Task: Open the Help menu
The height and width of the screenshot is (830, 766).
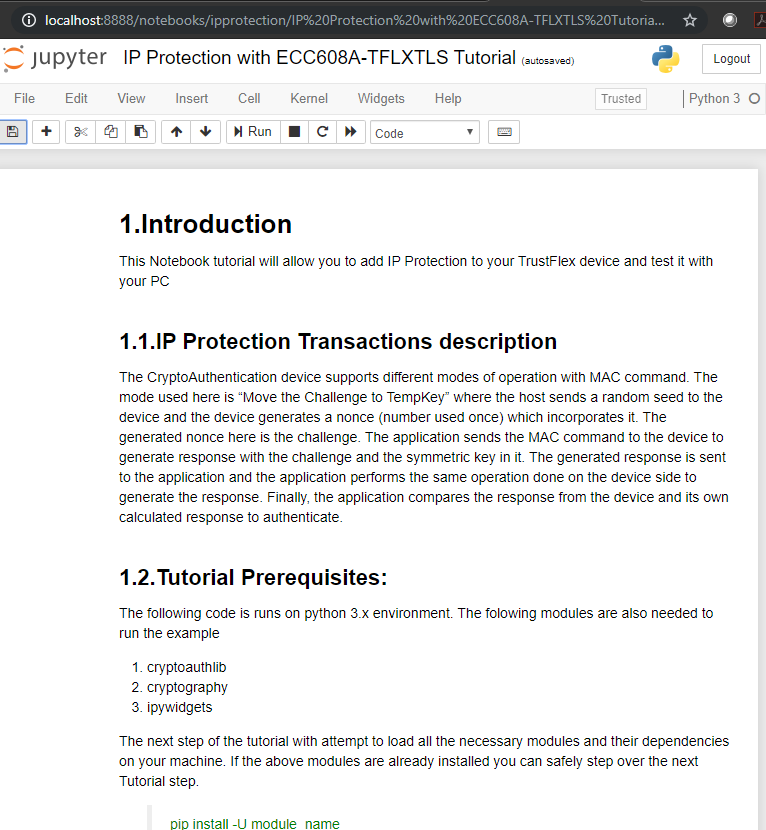Action: coord(448,98)
